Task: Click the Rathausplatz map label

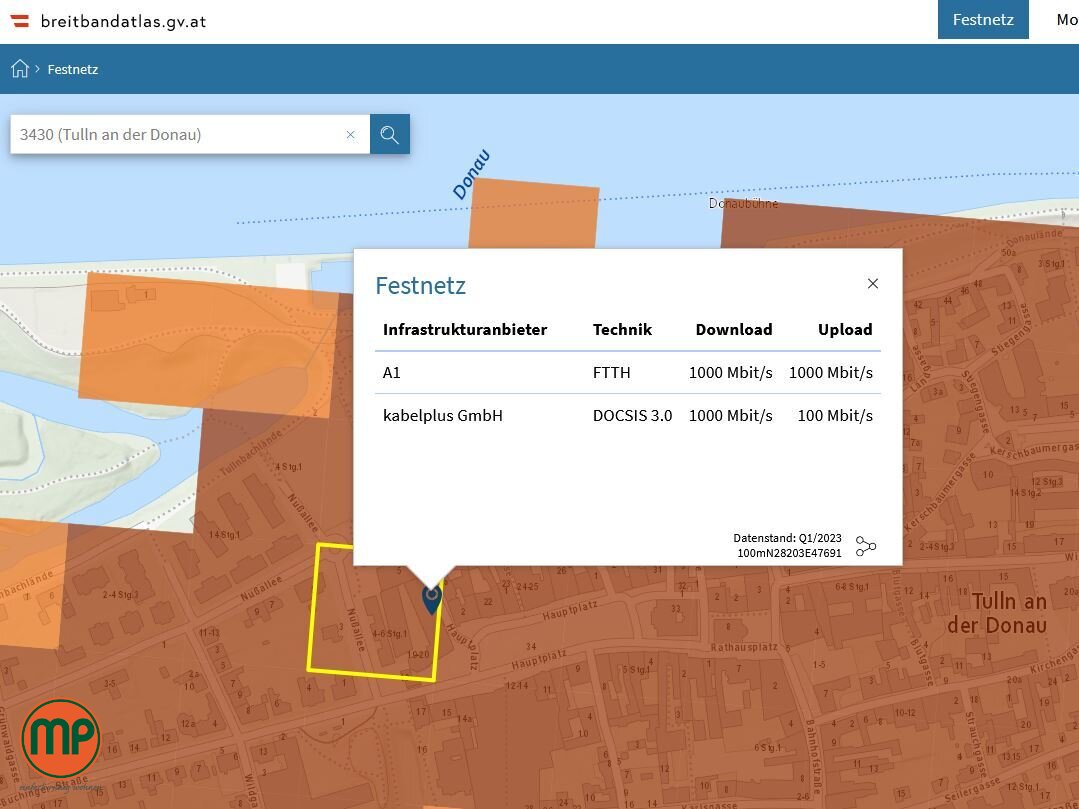Action: click(744, 647)
